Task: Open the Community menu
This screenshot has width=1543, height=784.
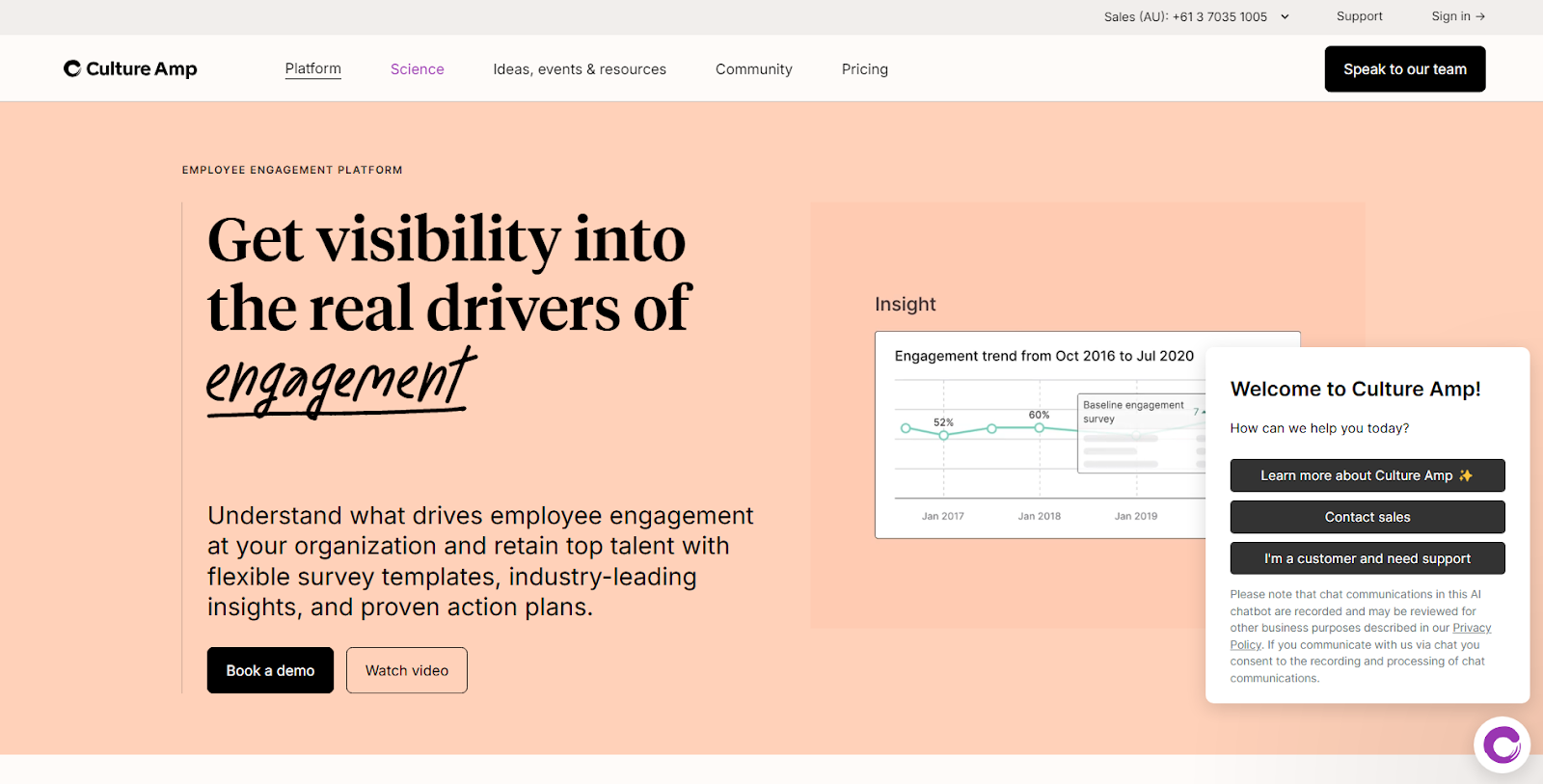Action: pyautogui.click(x=754, y=69)
